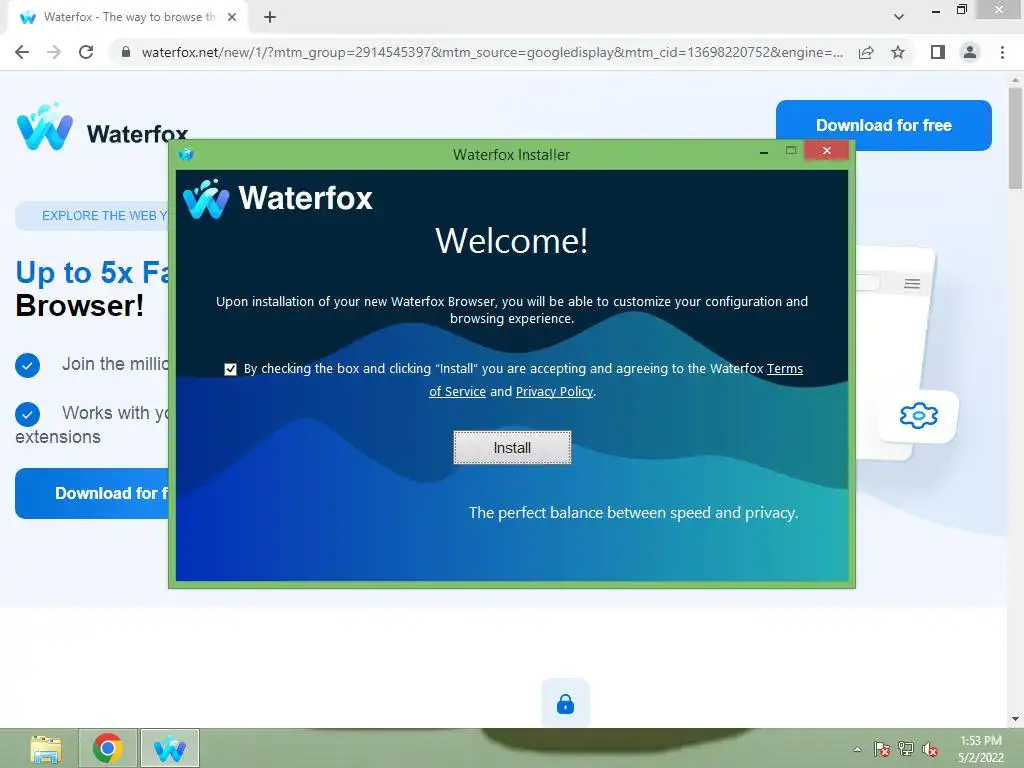Close the Waterfox browser tab
Viewport: 1024px width, 768px height.
[x=232, y=17]
